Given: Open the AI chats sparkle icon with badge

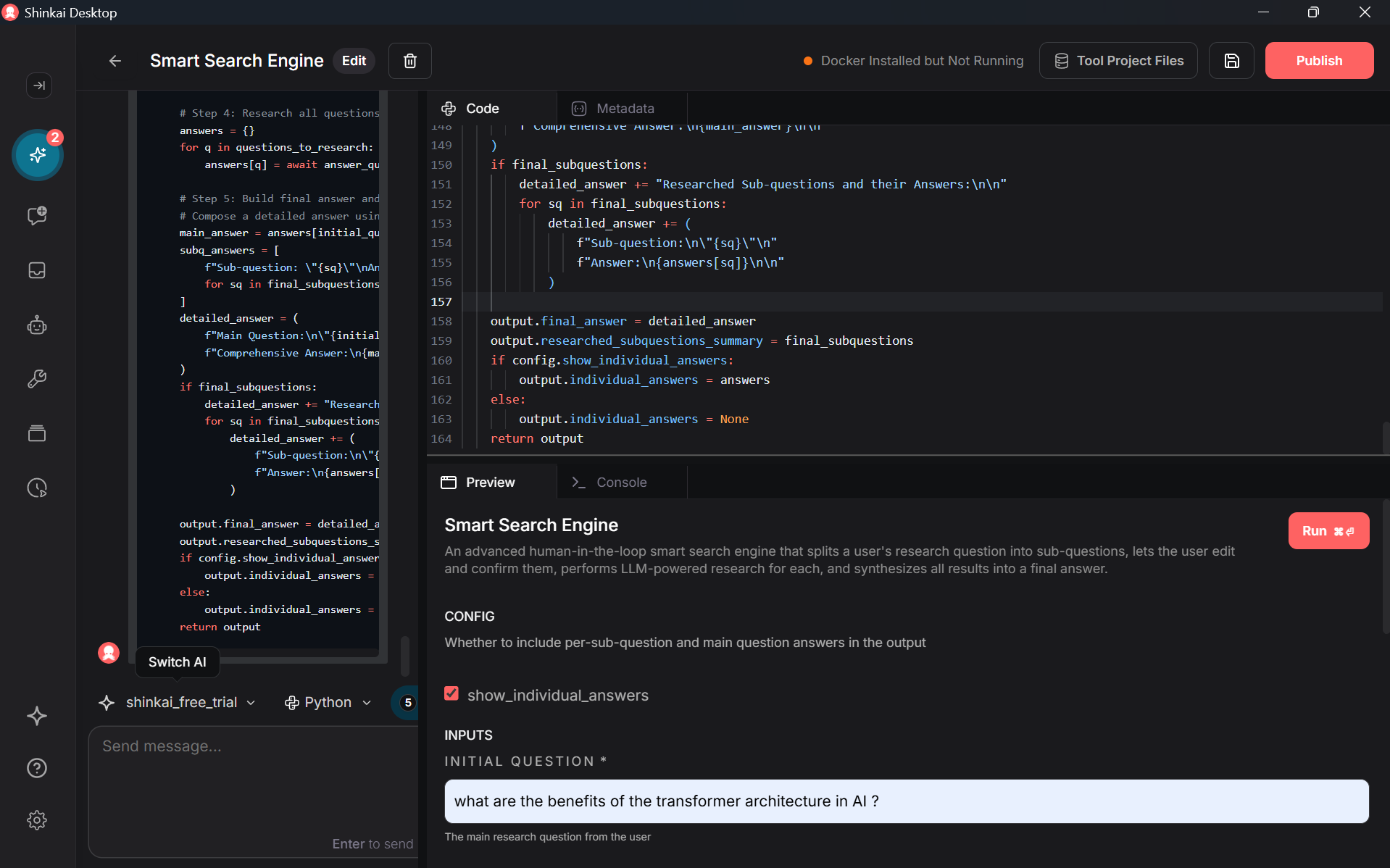Looking at the screenshot, I should [x=37, y=155].
